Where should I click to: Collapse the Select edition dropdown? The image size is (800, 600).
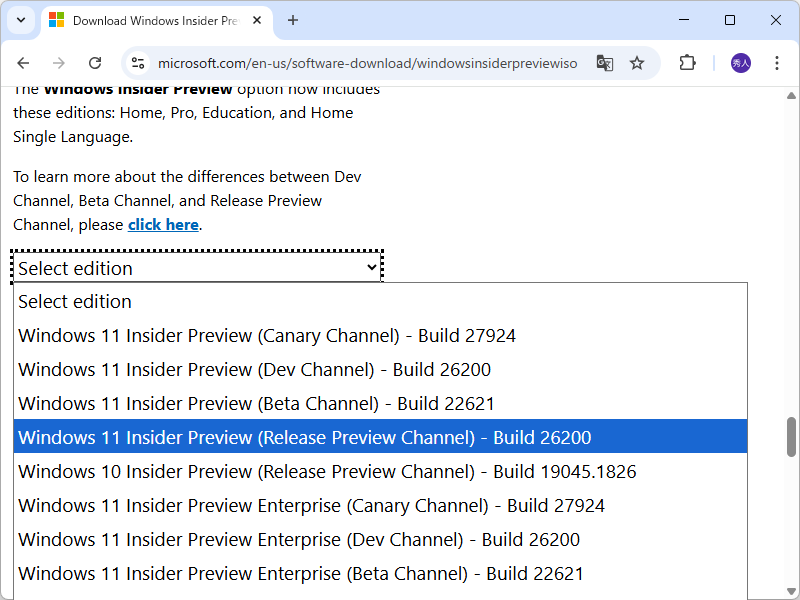tap(197, 268)
